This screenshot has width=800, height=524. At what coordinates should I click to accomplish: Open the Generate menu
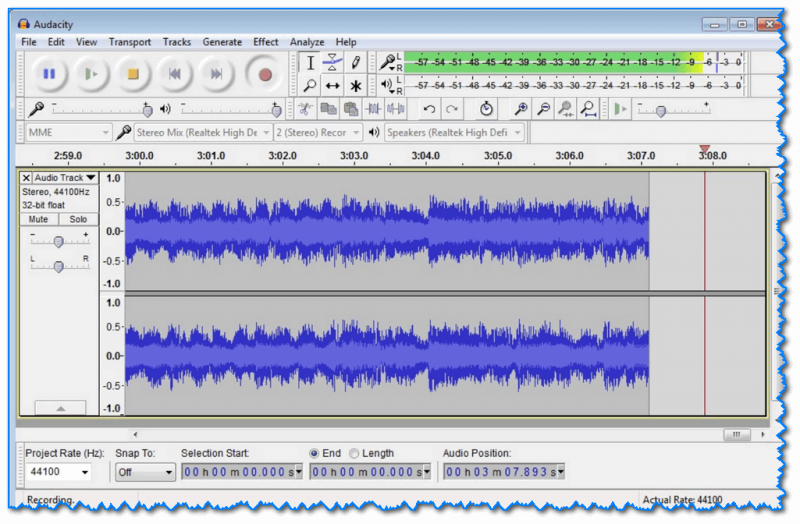point(222,42)
